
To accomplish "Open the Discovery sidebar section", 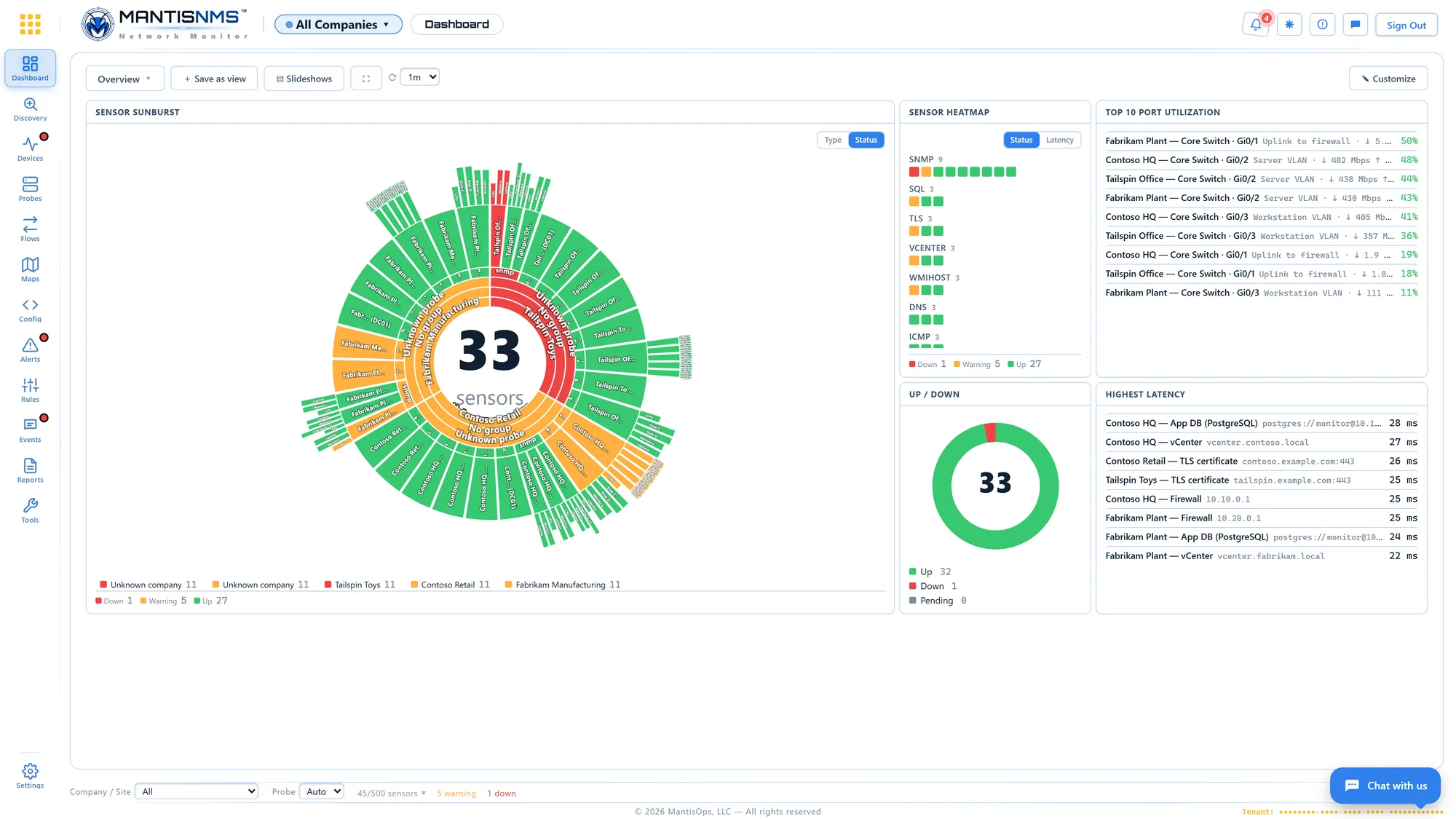I will (30, 109).
